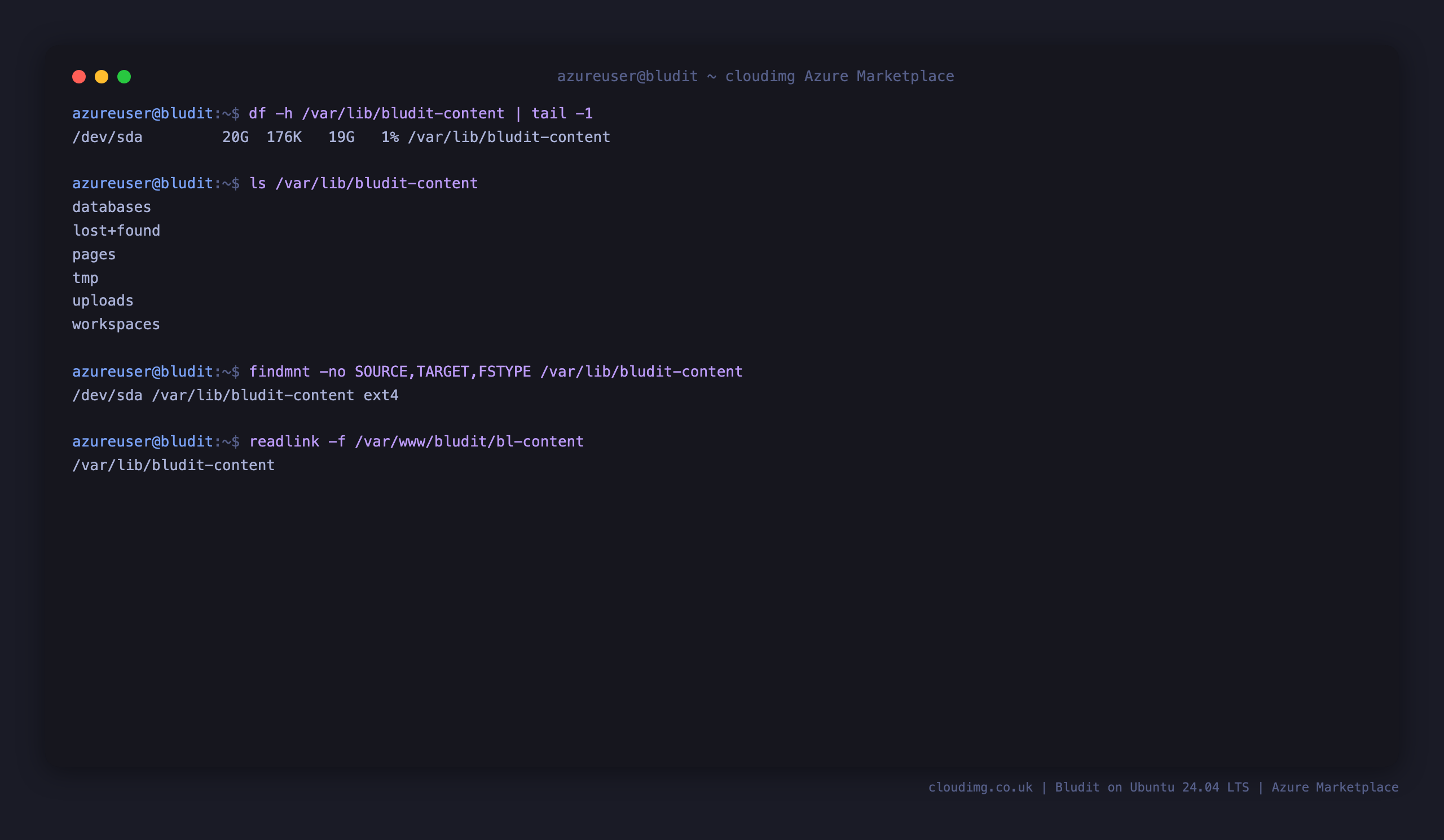This screenshot has width=1444, height=840.
Task: Click the prompt before the readlink command
Action: click(156, 441)
